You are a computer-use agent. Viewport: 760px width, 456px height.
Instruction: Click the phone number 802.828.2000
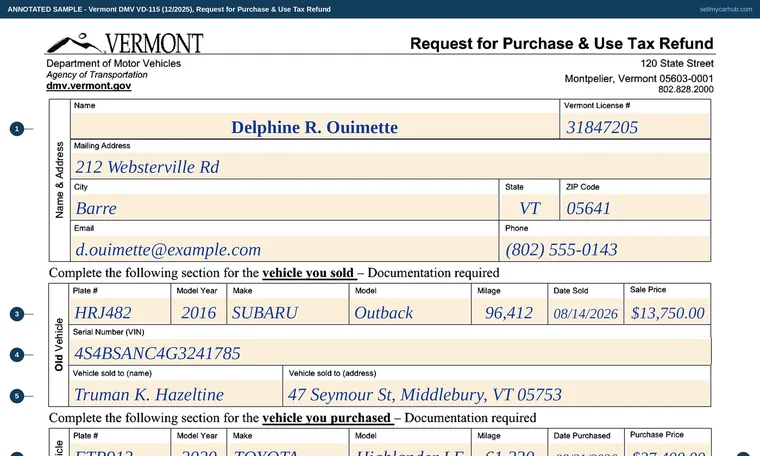686,89
